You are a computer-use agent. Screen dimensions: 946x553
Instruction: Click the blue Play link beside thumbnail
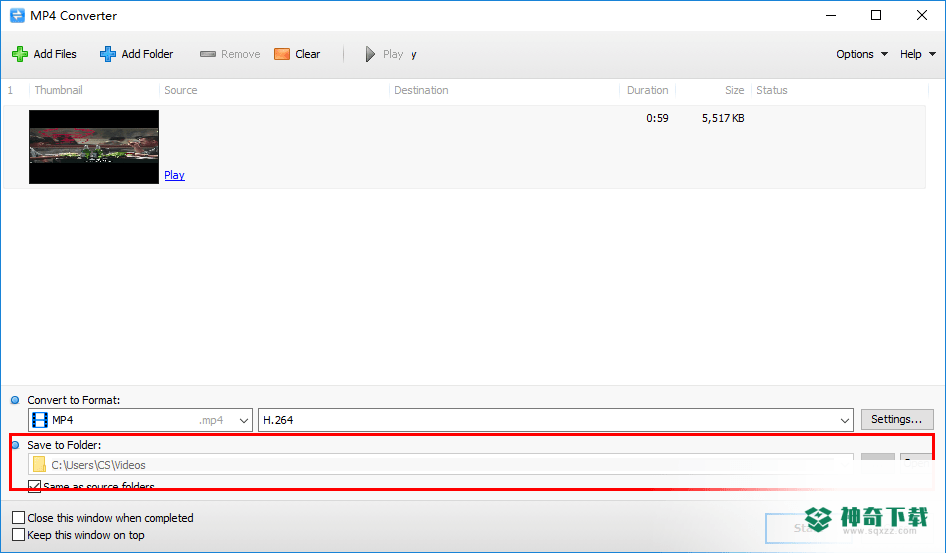point(174,175)
